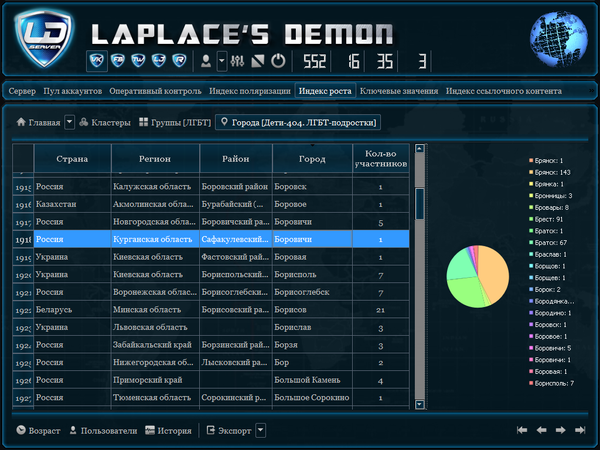This screenshot has height=450, width=600.
Task: Open the История history view
Action: [168, 430]
